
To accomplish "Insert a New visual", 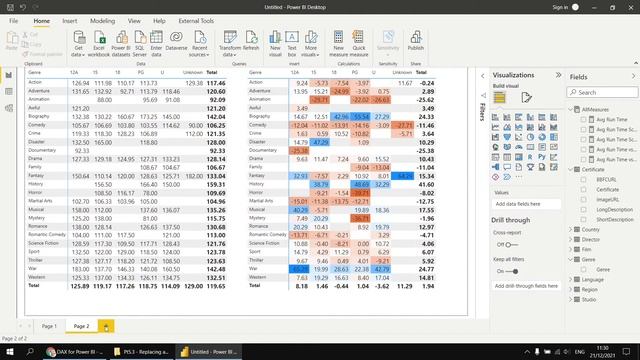I will (275, 44).
